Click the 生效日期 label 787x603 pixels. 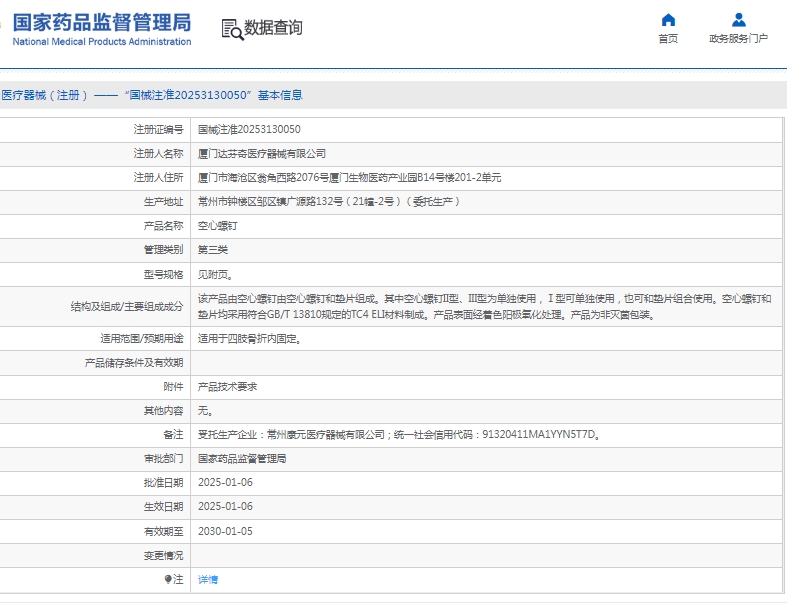(164, 507)
